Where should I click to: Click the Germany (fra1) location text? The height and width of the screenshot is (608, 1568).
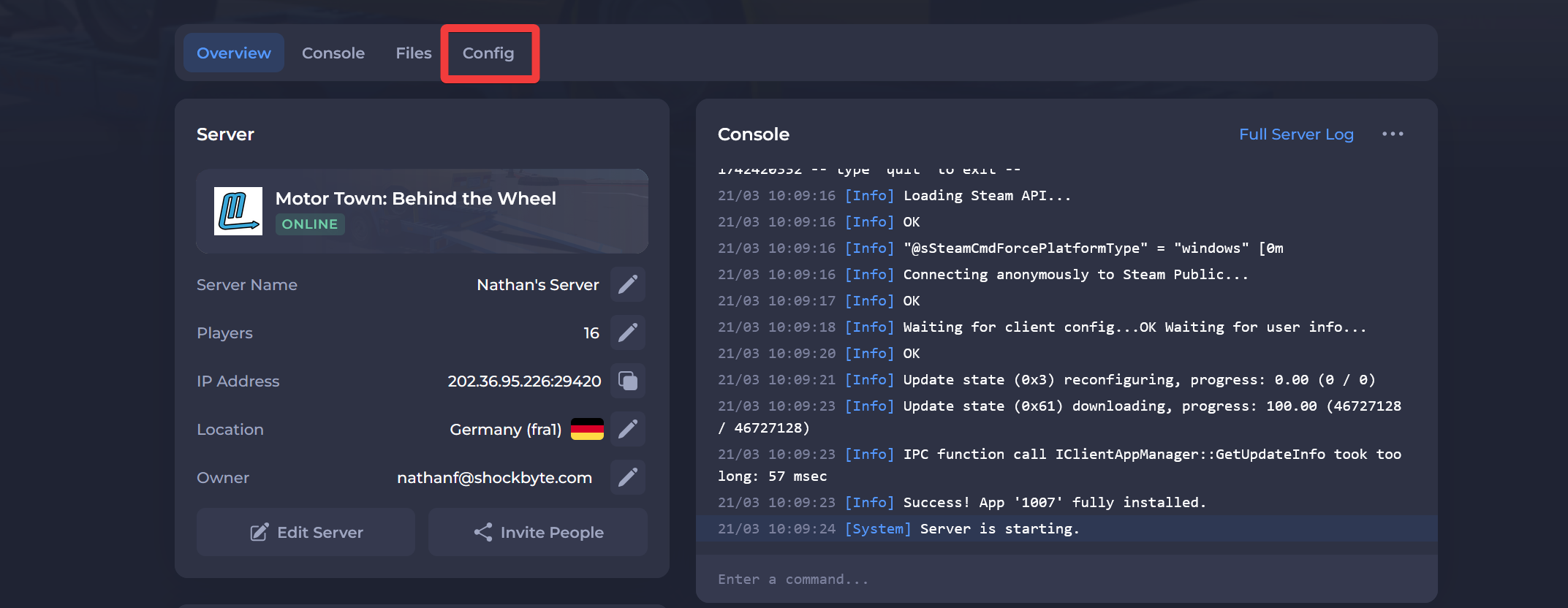(x=506, y=430)
